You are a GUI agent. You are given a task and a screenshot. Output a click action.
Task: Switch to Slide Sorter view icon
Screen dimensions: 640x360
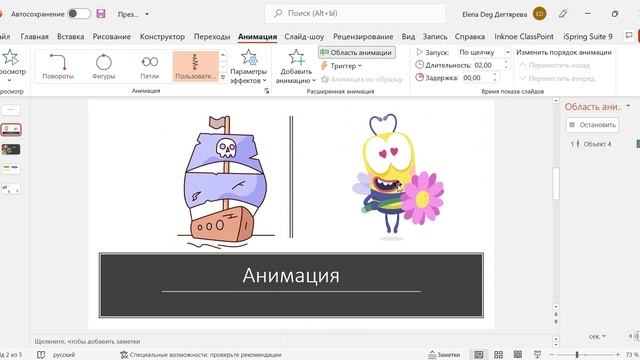[498, 355]
